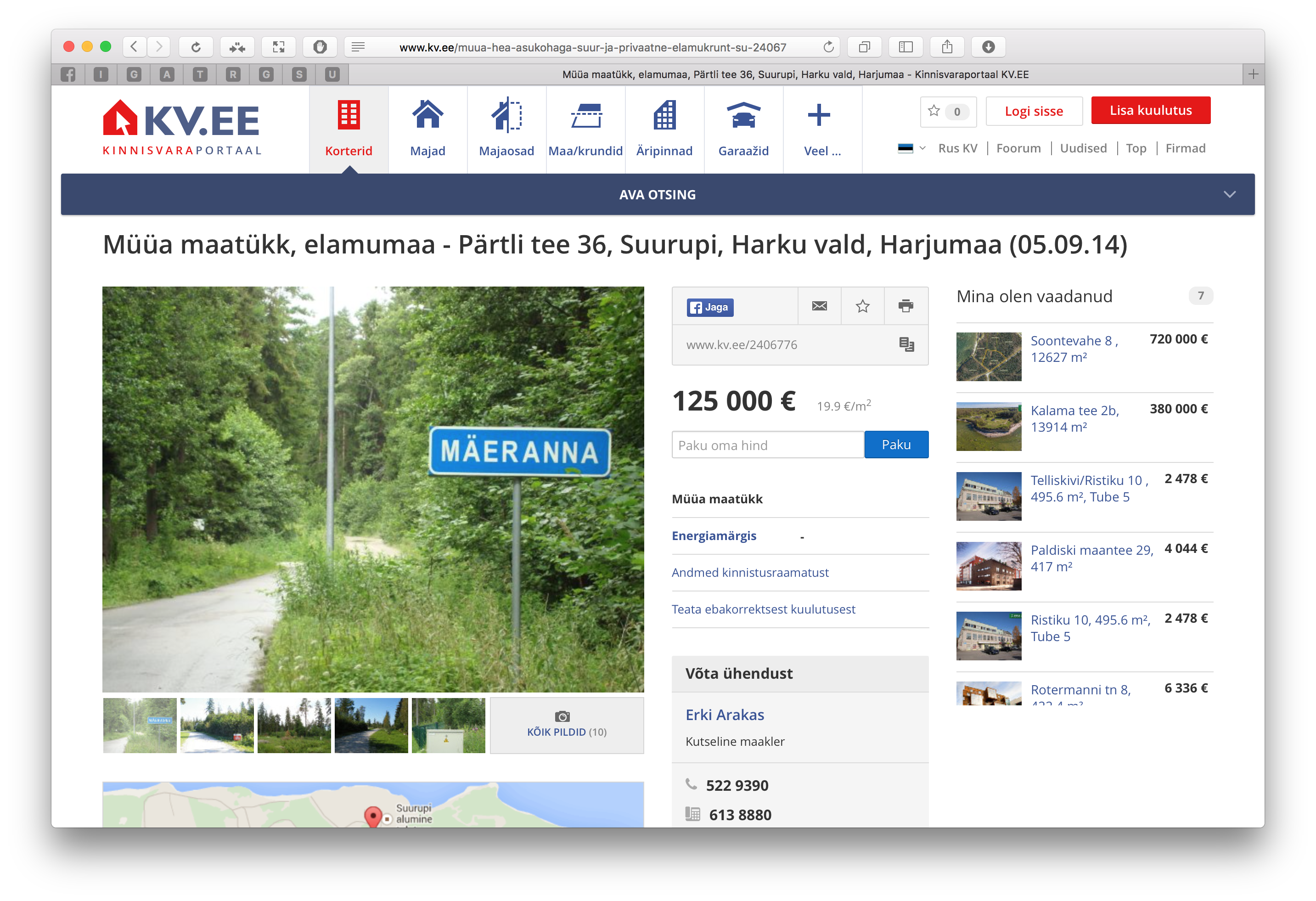The image size is (1316, 901).
Task: Select the Maa/krundid tab
Action: (x=585, y=129)
